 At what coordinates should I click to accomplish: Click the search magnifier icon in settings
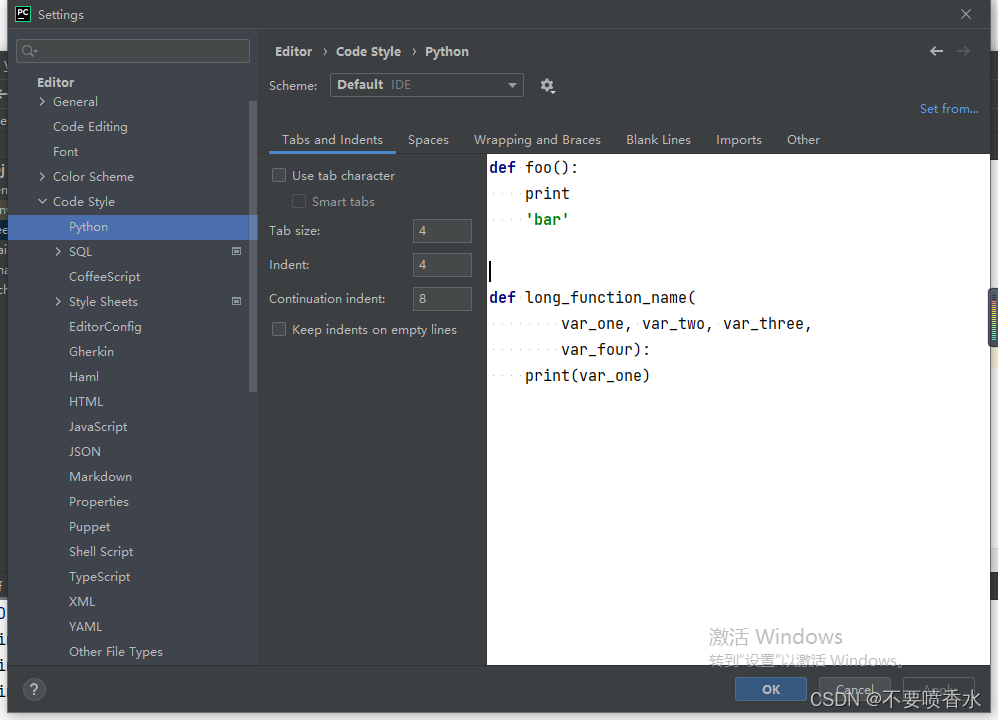click(29, 51)
